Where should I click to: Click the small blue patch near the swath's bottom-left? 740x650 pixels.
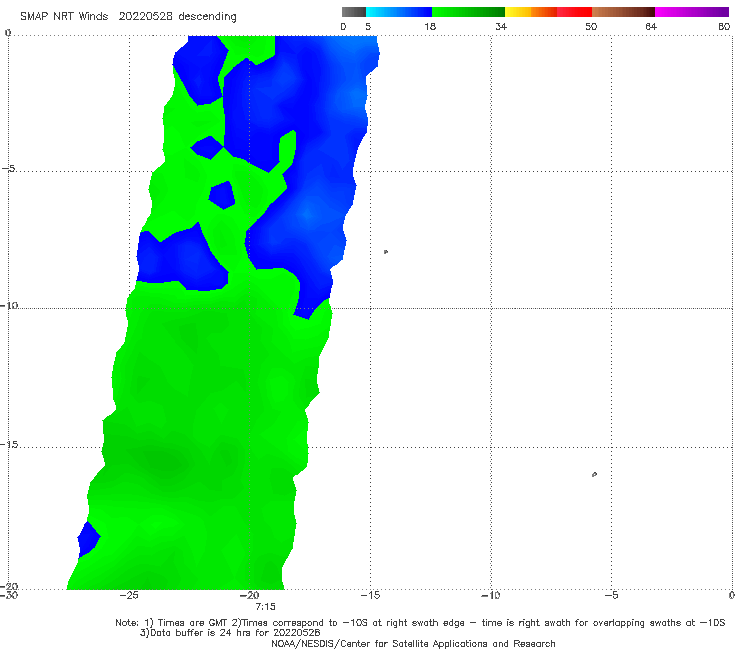tap(88, 540)
